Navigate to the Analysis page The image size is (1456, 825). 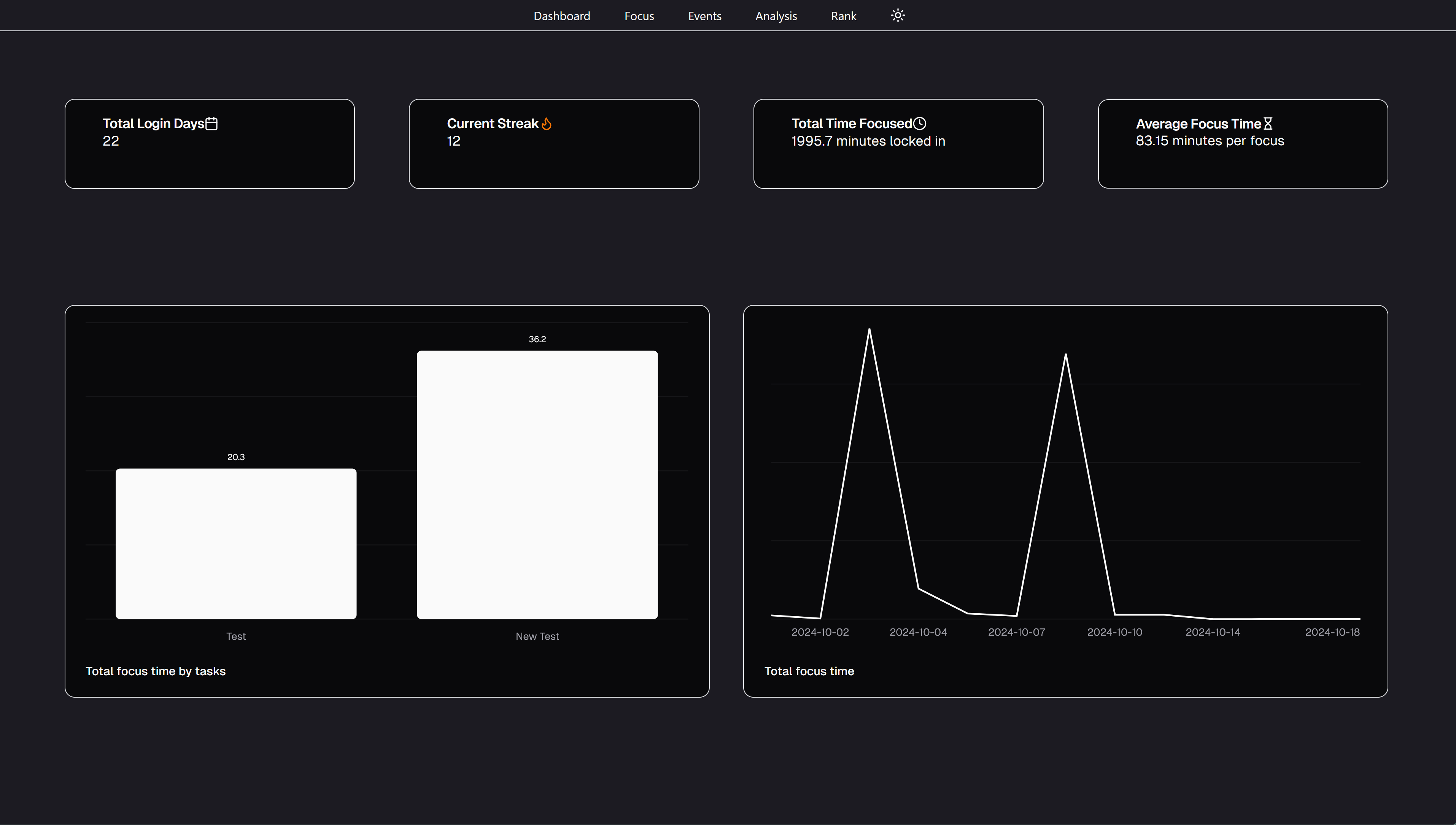point(776,16)
